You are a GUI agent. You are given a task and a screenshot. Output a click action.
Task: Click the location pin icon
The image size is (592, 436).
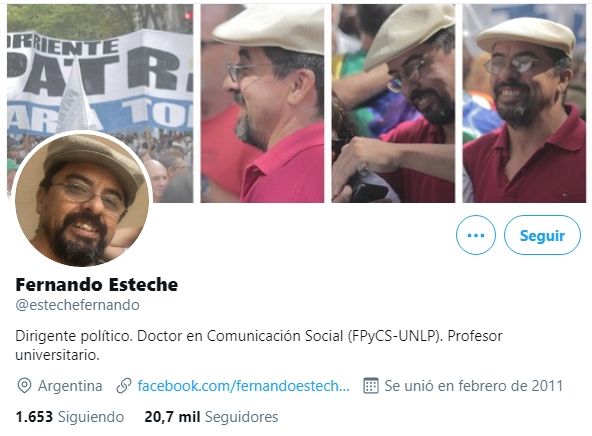click(24, 386)
